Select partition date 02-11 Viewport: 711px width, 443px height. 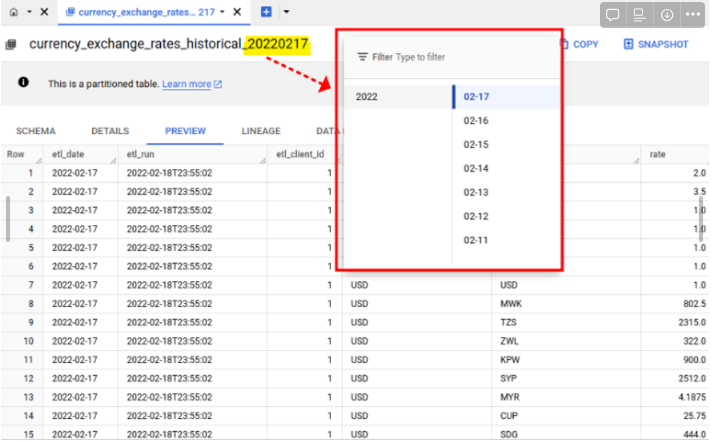pos(506,240)
